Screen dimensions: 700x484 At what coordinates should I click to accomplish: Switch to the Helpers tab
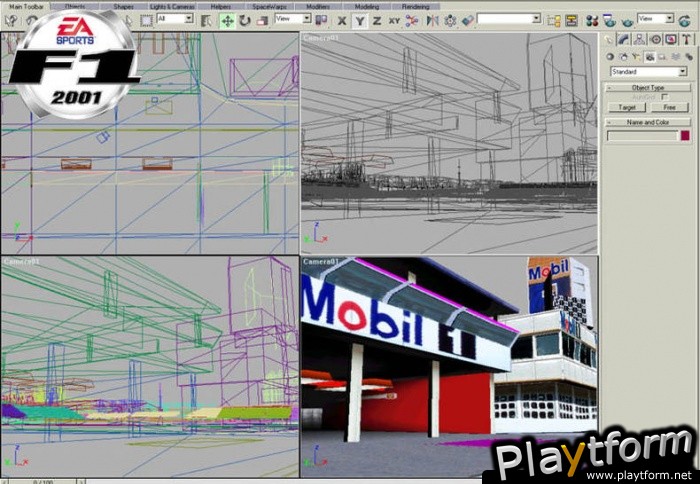pyautogui.click(x=221, y=7)
